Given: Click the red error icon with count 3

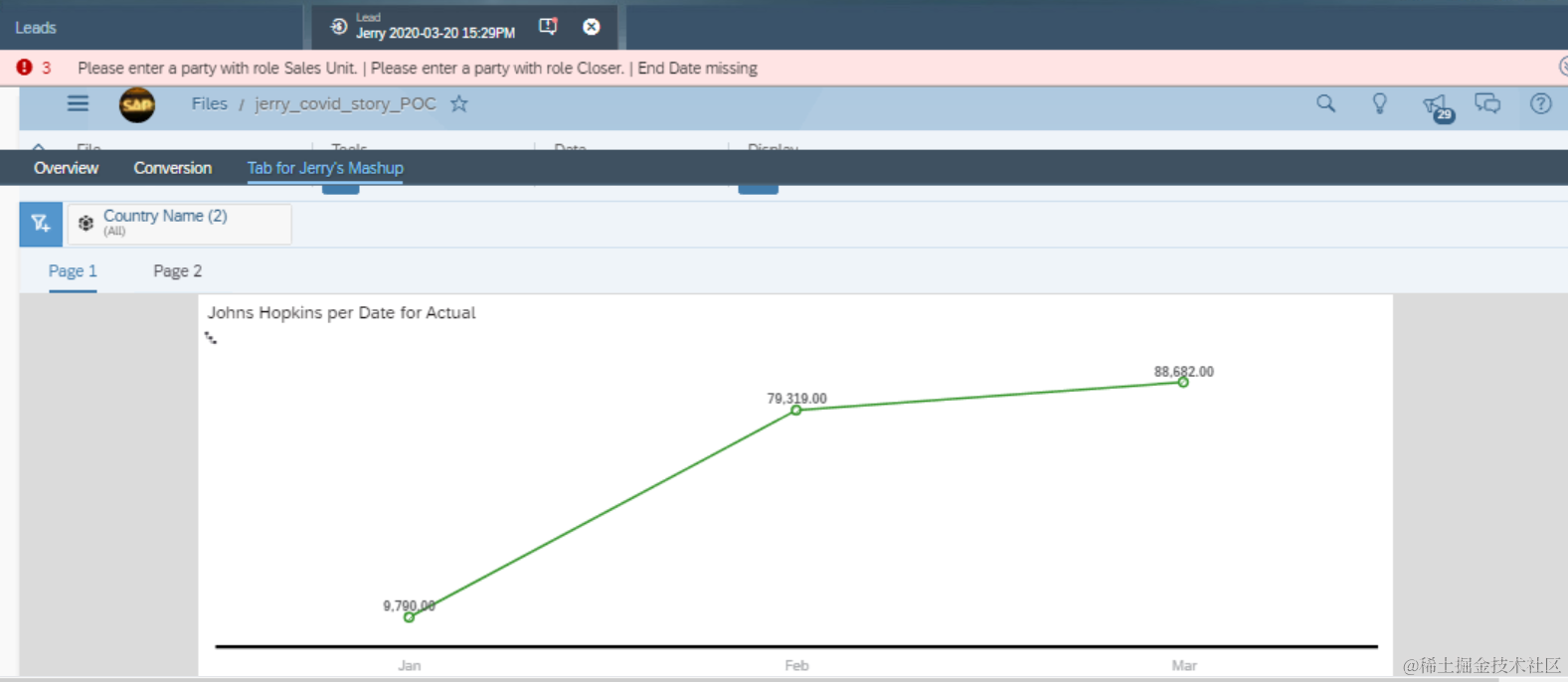Looking at the screenshot, I should click(x=25, y=68).
